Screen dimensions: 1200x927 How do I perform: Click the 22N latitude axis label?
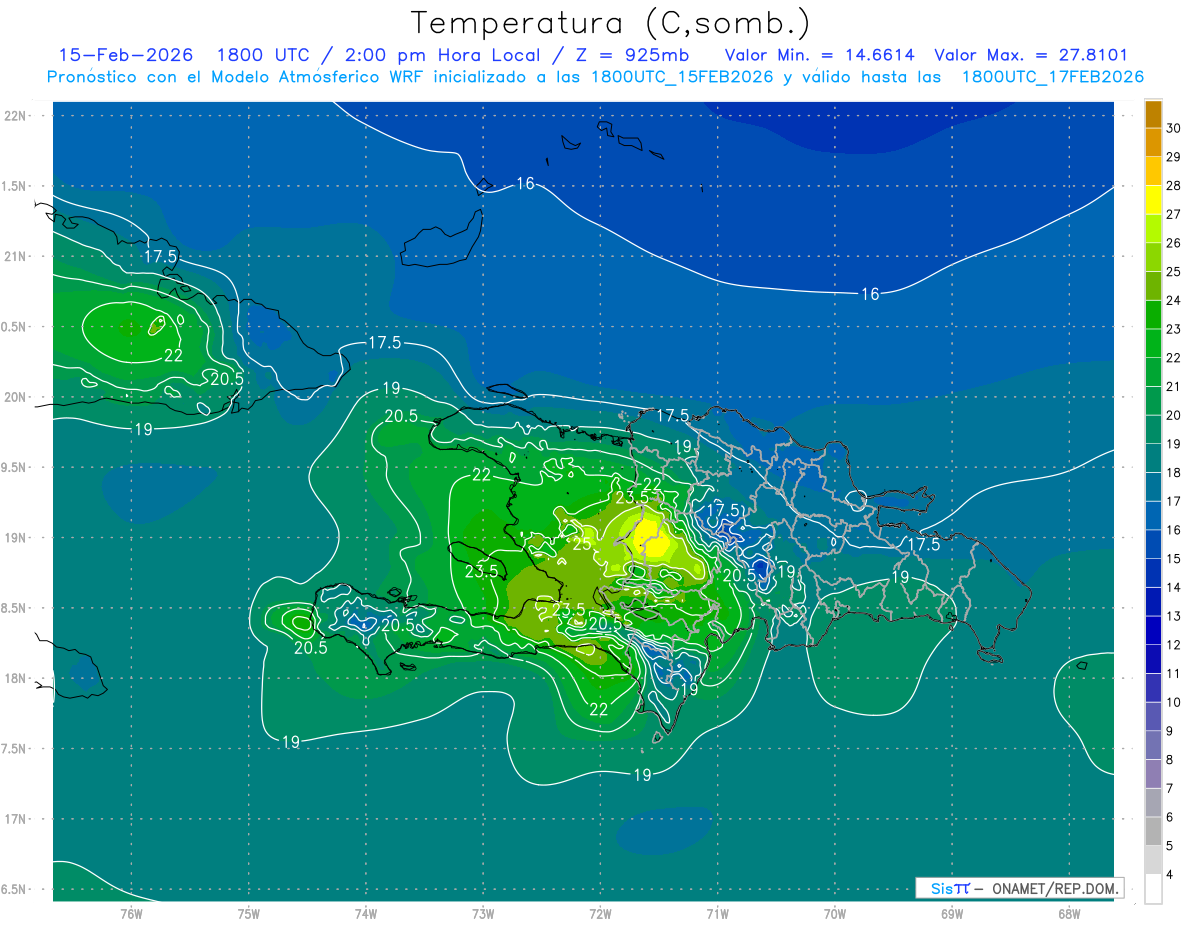(15, 116)
